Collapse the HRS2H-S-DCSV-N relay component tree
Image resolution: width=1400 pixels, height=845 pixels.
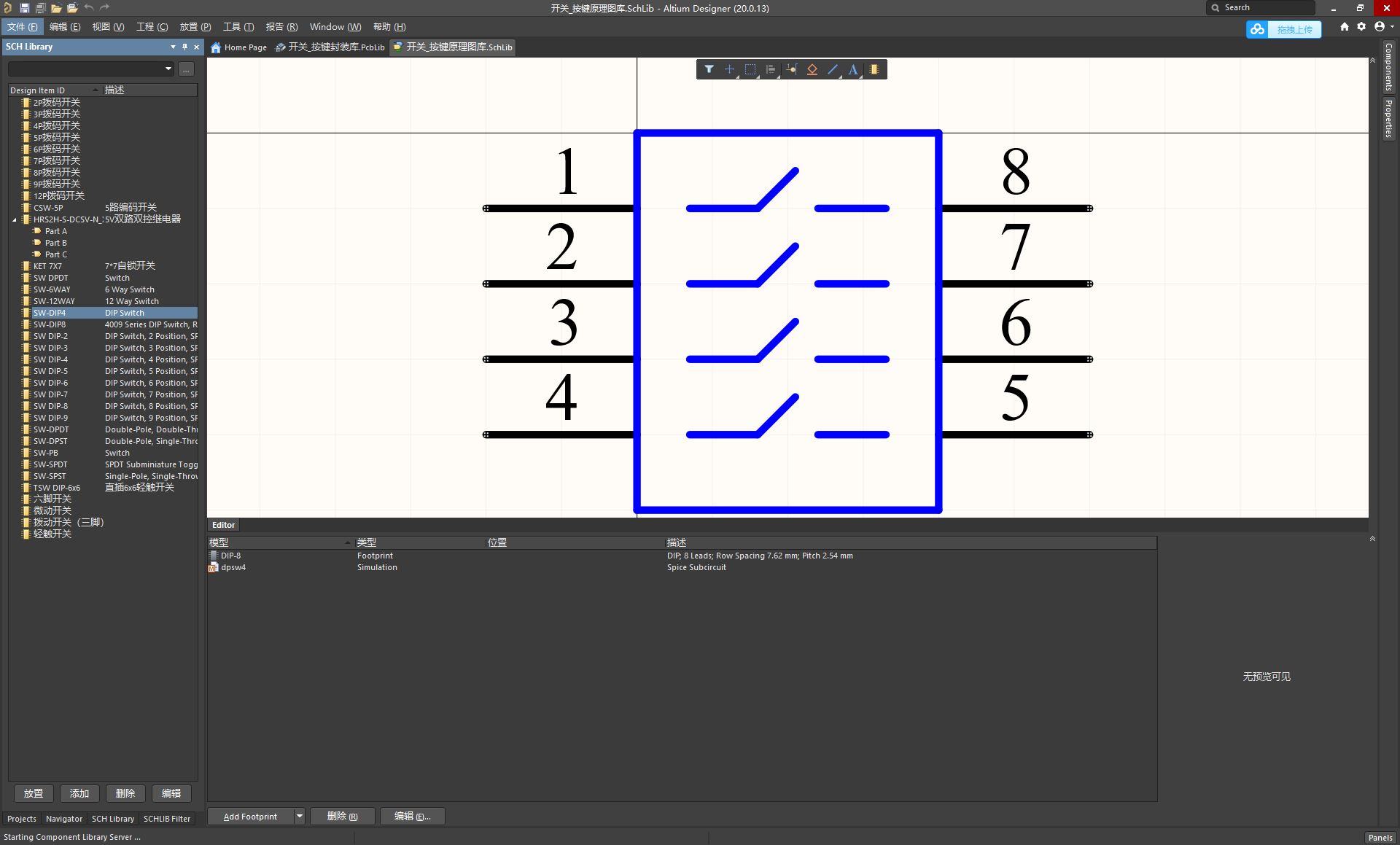click(x=14, y=219)
